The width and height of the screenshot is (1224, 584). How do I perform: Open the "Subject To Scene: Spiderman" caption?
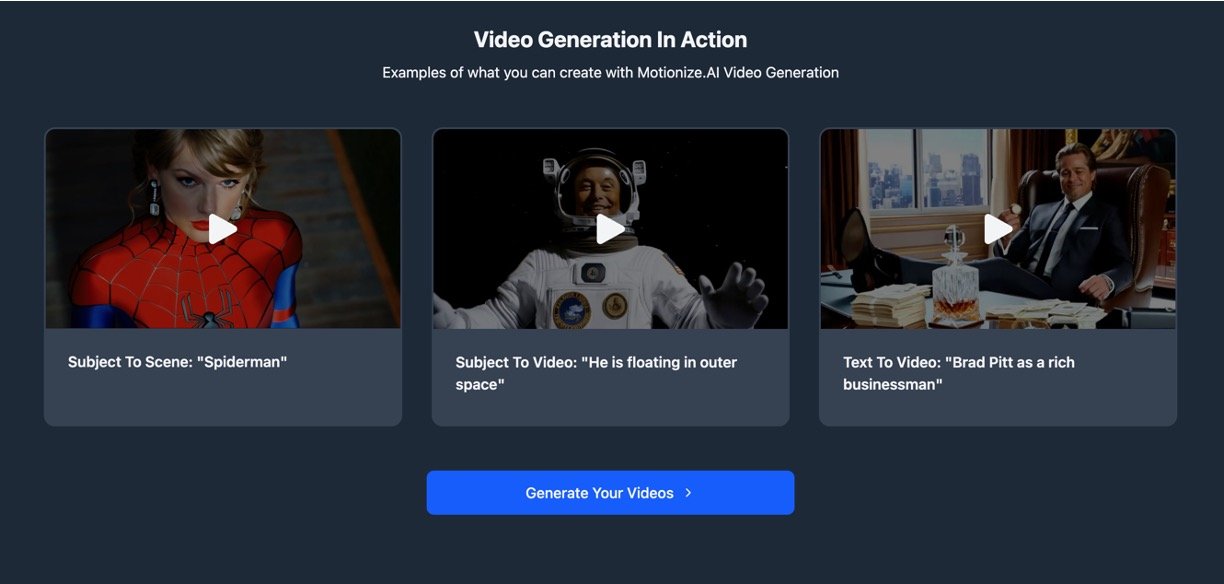pos(177,362)
